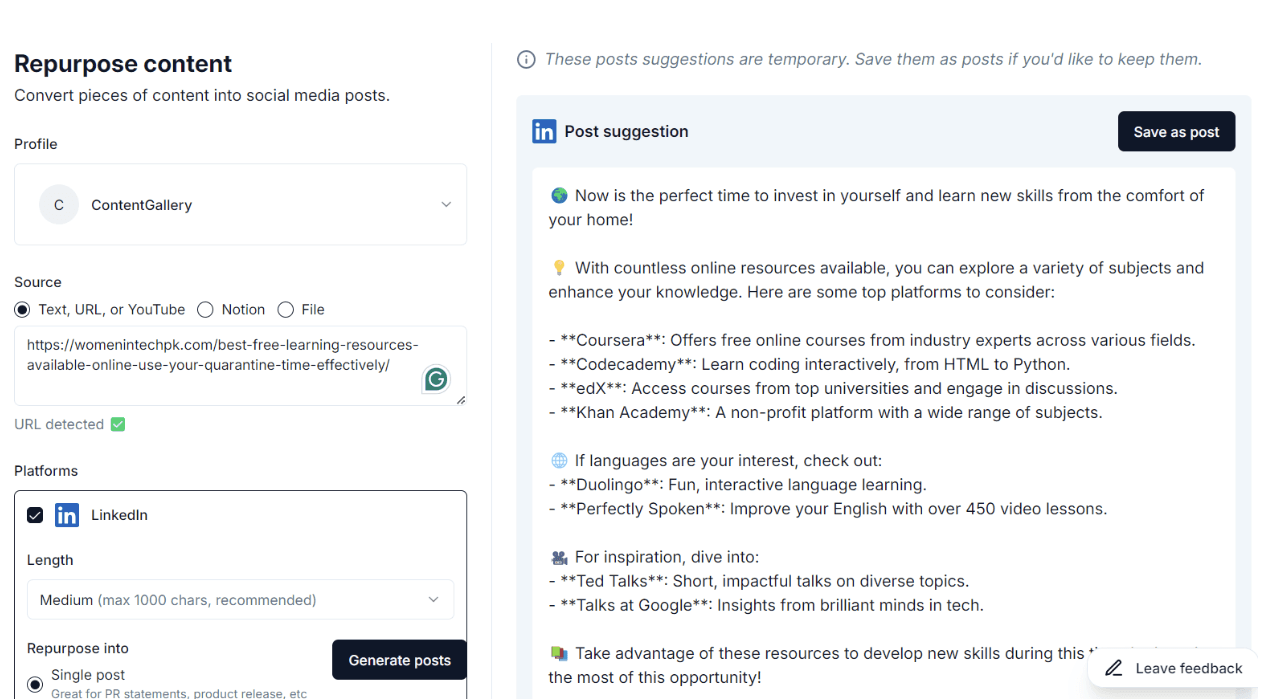1266x700 pixels.
Task: Click the resize handle on the source textarea
Action: click(461, 399)
